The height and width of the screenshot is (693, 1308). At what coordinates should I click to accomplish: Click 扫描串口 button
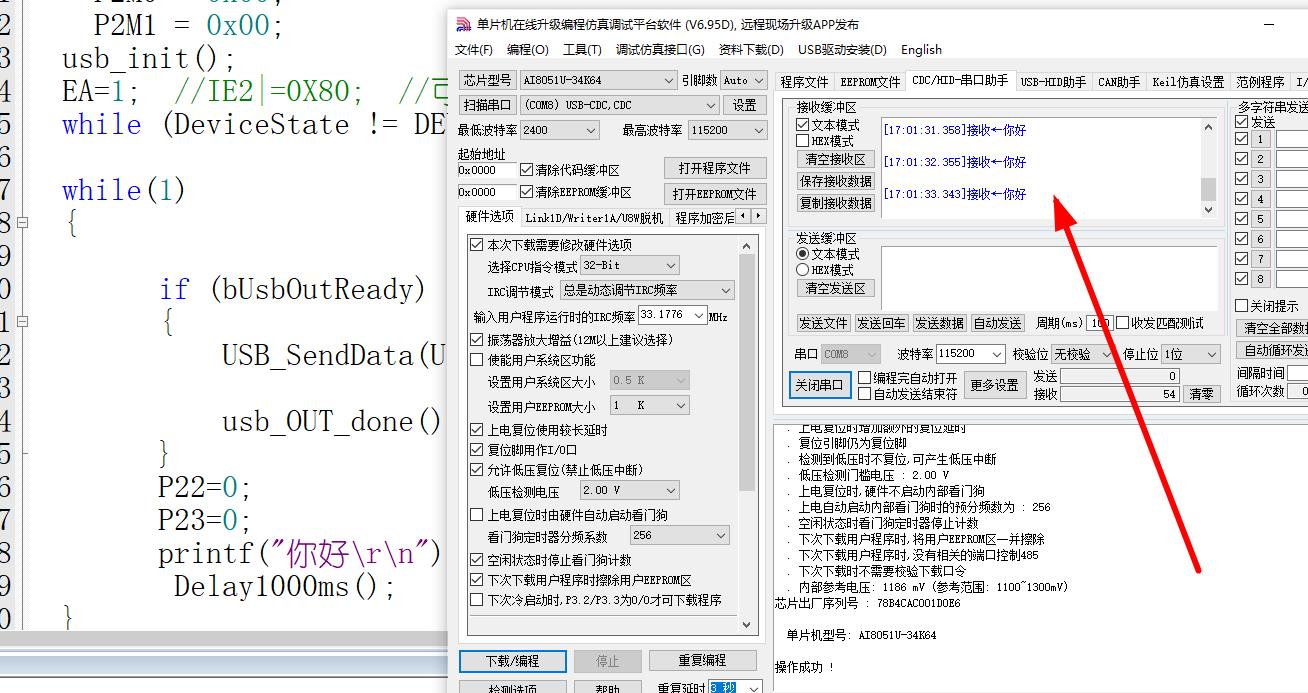coord(488,105)
